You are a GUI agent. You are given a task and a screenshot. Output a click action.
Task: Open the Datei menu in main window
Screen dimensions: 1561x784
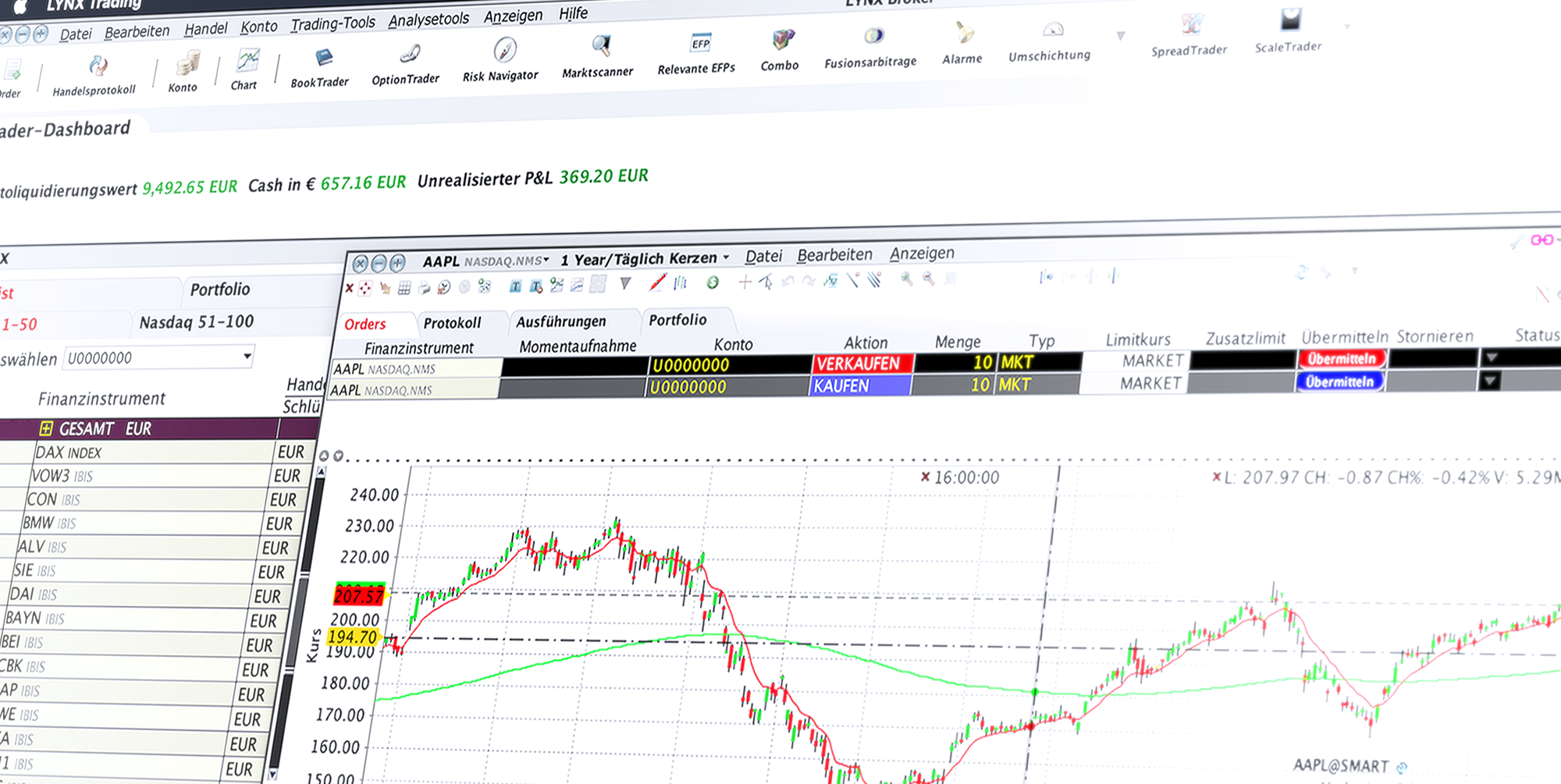[76, 34]
